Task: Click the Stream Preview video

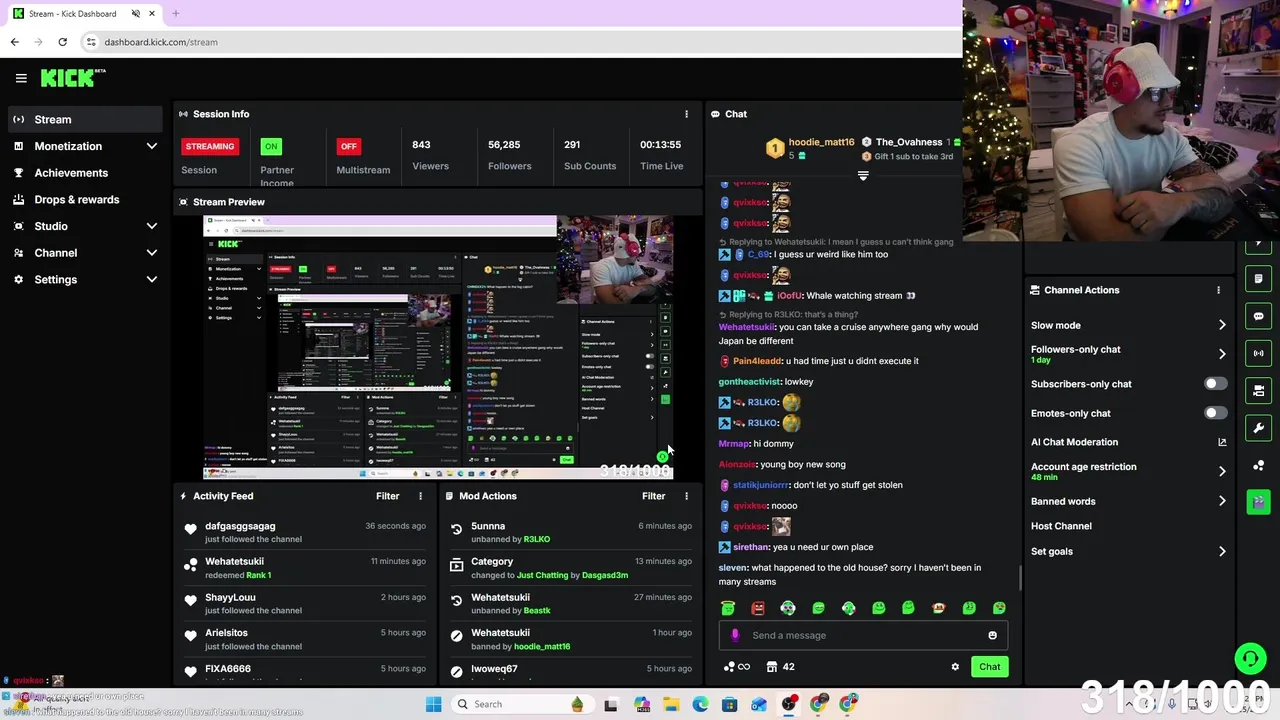Action: coord(438,347)
